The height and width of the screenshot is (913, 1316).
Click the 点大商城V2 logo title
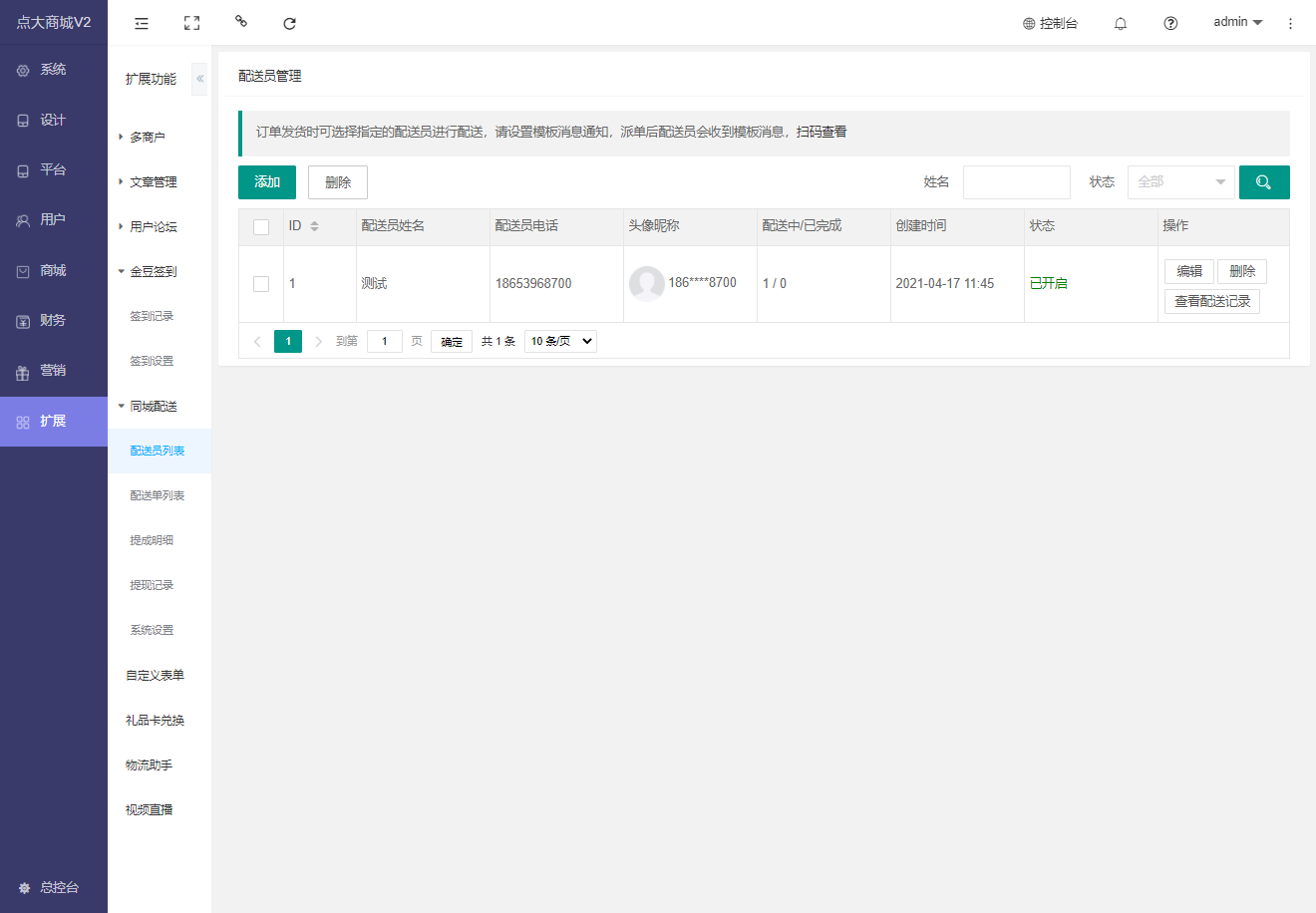[54, 22]
